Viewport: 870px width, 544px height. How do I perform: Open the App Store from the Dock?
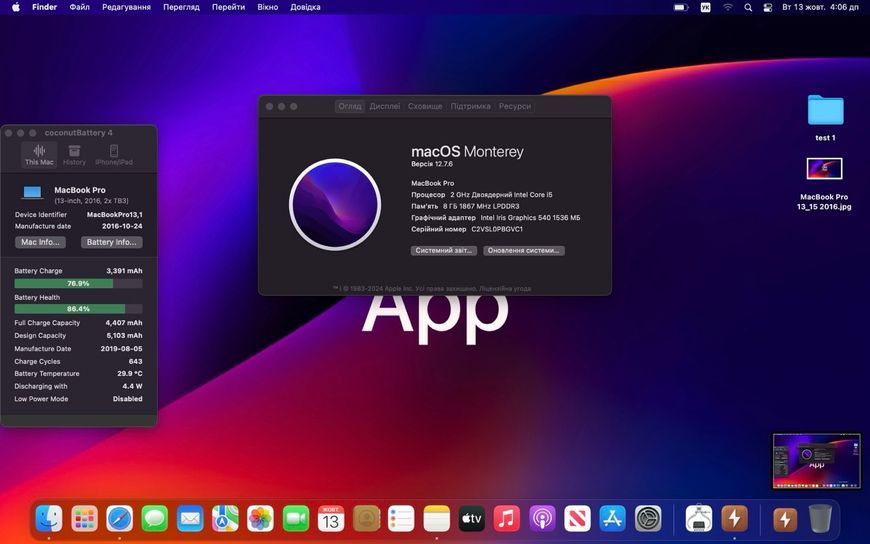click(613, 519)
